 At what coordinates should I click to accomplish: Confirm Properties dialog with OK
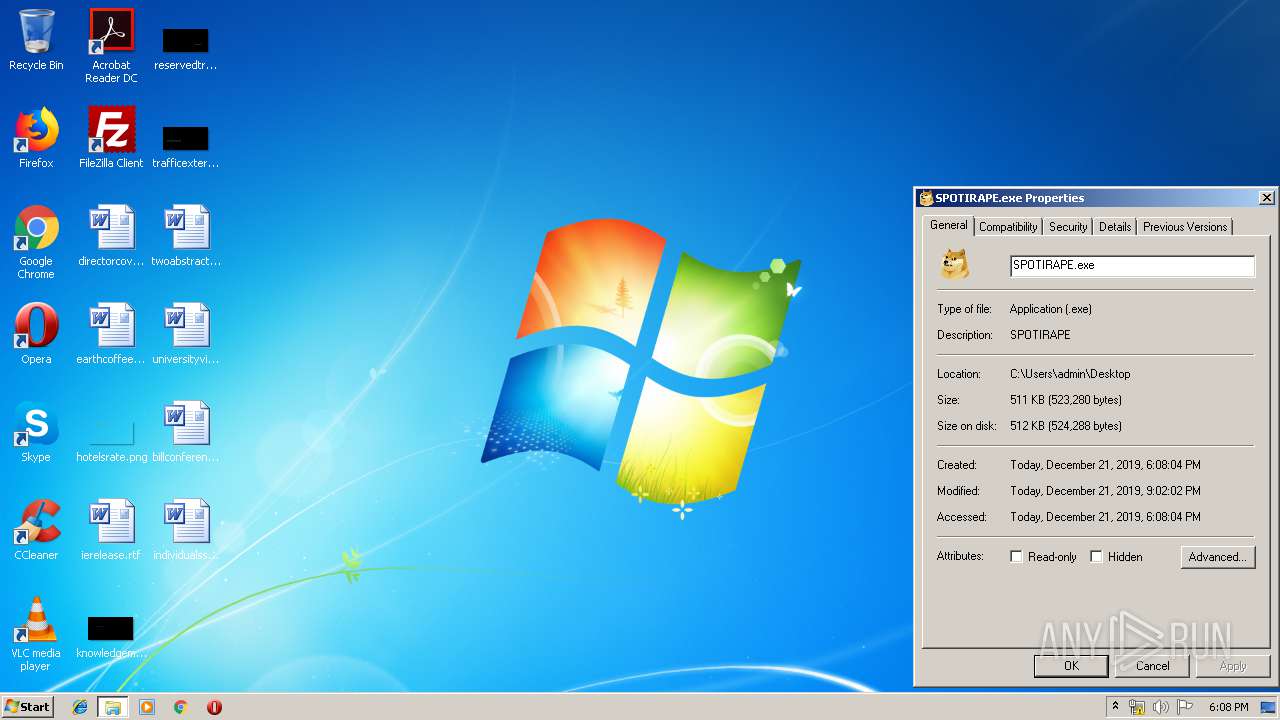pyautogui.click(x=1071, y=666)
